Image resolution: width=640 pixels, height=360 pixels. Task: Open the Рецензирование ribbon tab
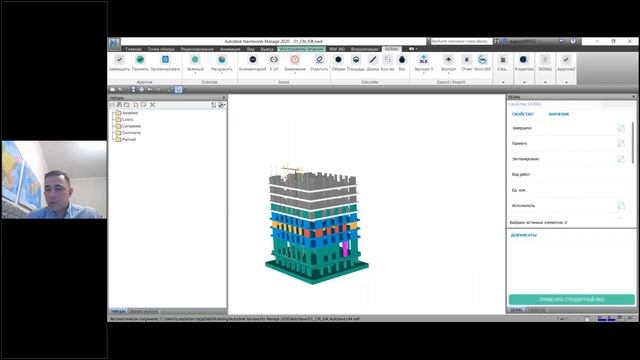pyautogui.click(x=197, y=49)
